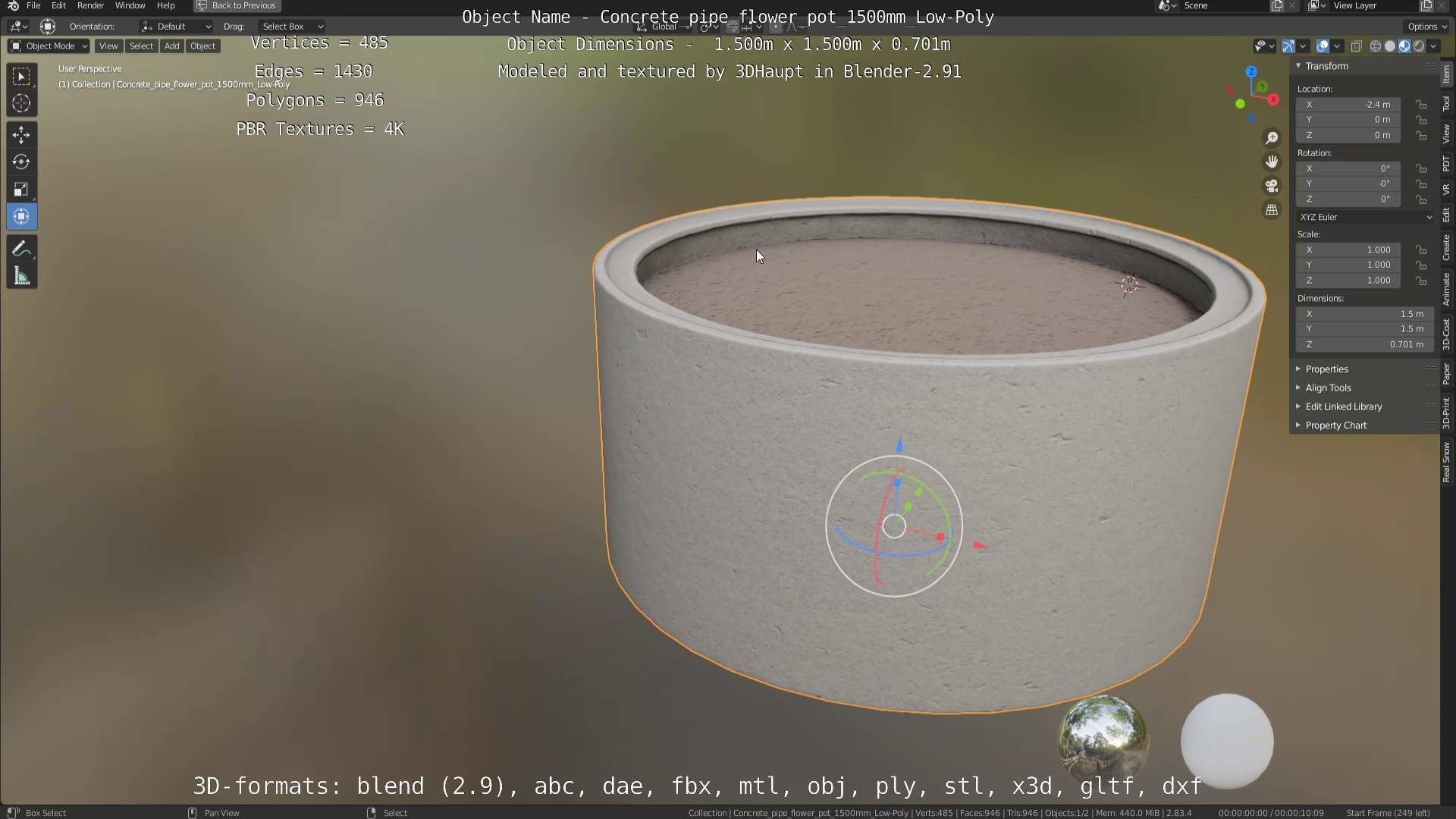
Task: Lock the Rotation X value
Action: coord(1421,168)
